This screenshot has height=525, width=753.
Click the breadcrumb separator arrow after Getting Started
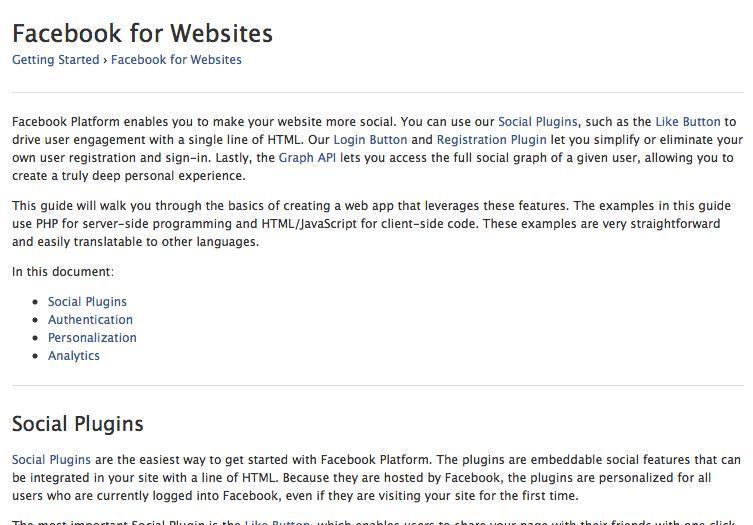[105, 60]
